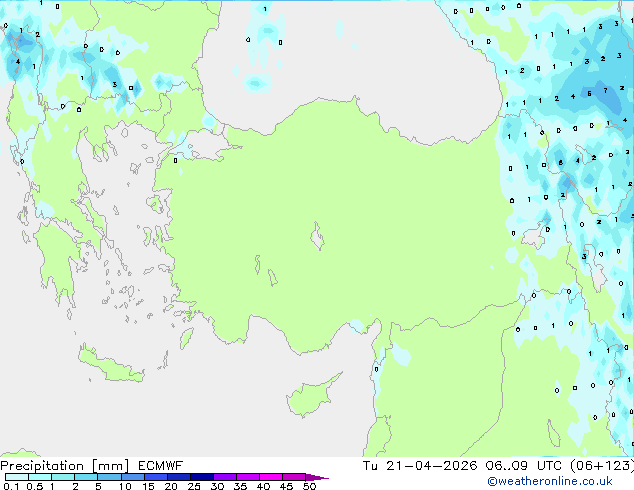Click the over-50 mm arrow legend tip
The image size is (634, 490).
317,477
